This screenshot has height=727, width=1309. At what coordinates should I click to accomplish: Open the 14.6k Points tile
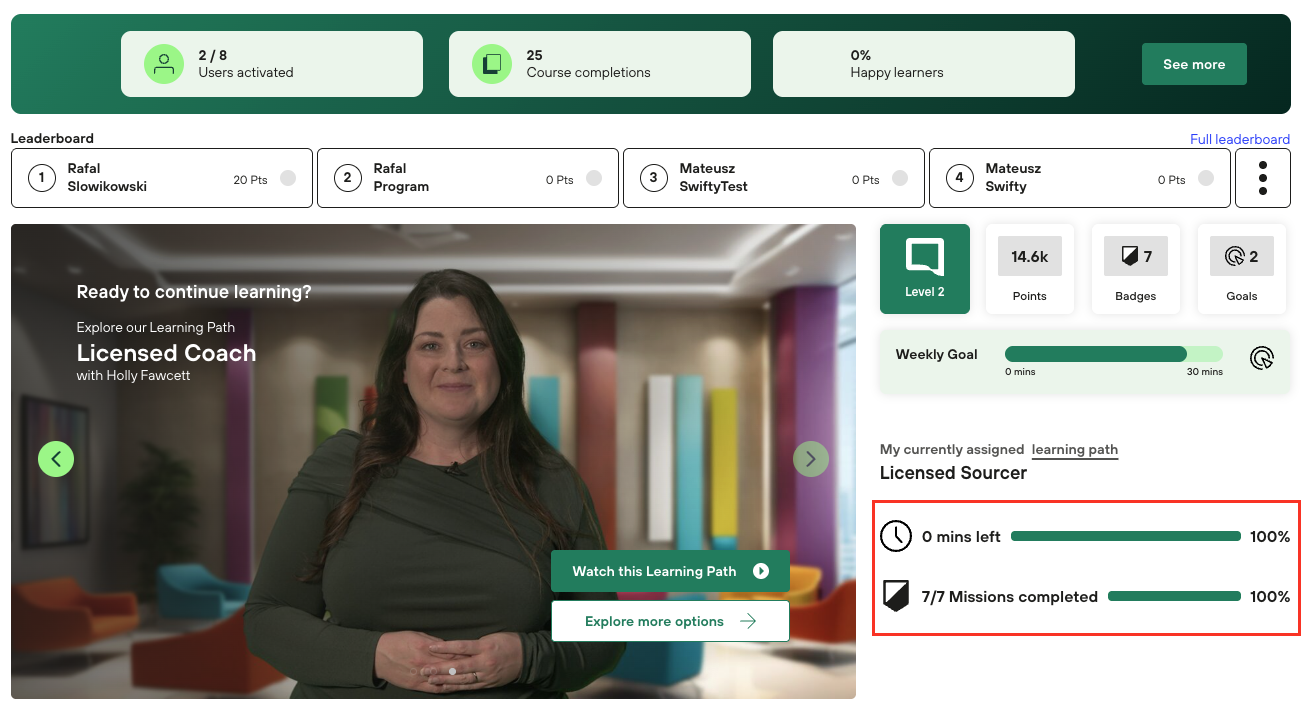point(1029,268)
